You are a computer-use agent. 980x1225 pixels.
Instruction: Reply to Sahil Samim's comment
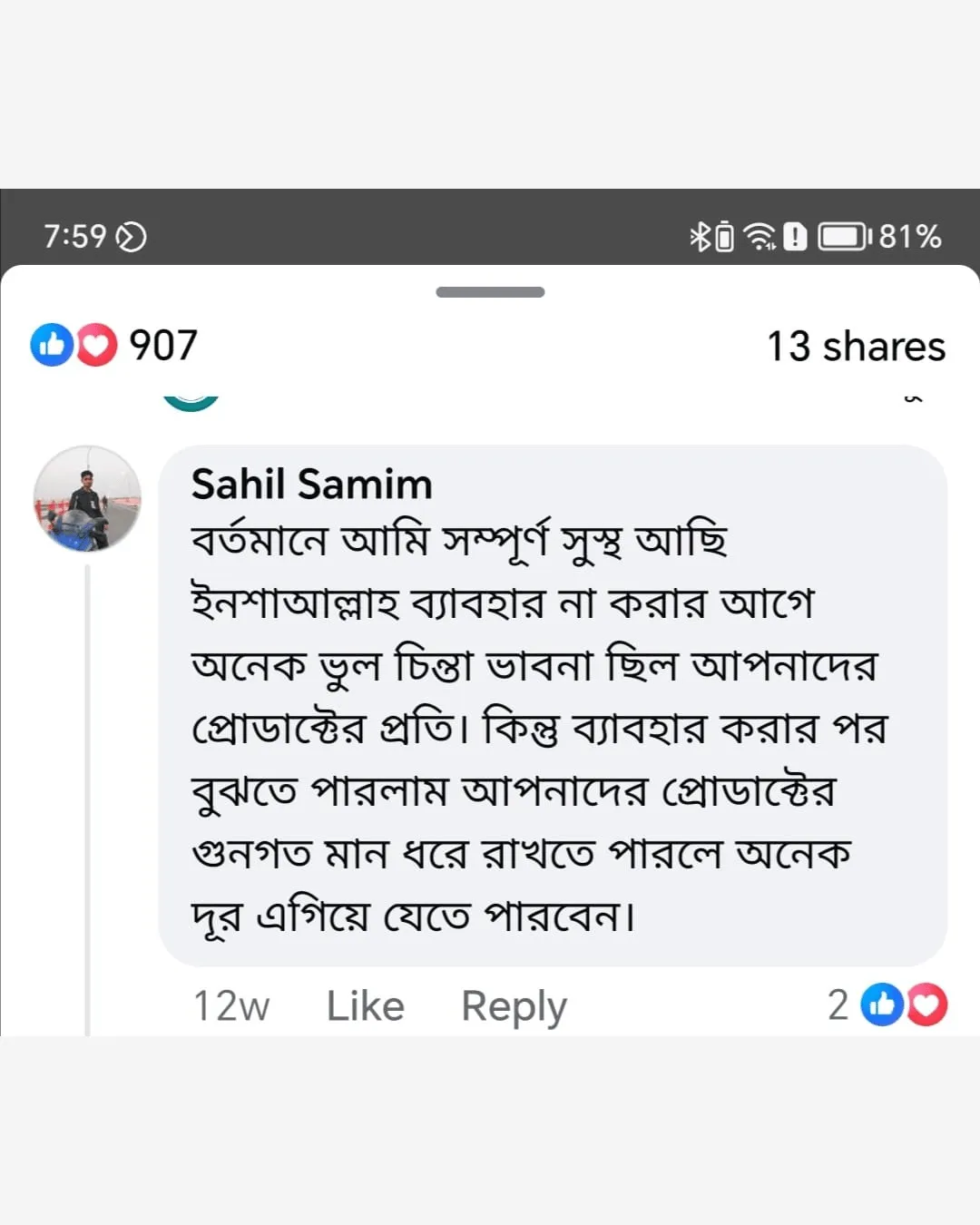(514, 1005)
